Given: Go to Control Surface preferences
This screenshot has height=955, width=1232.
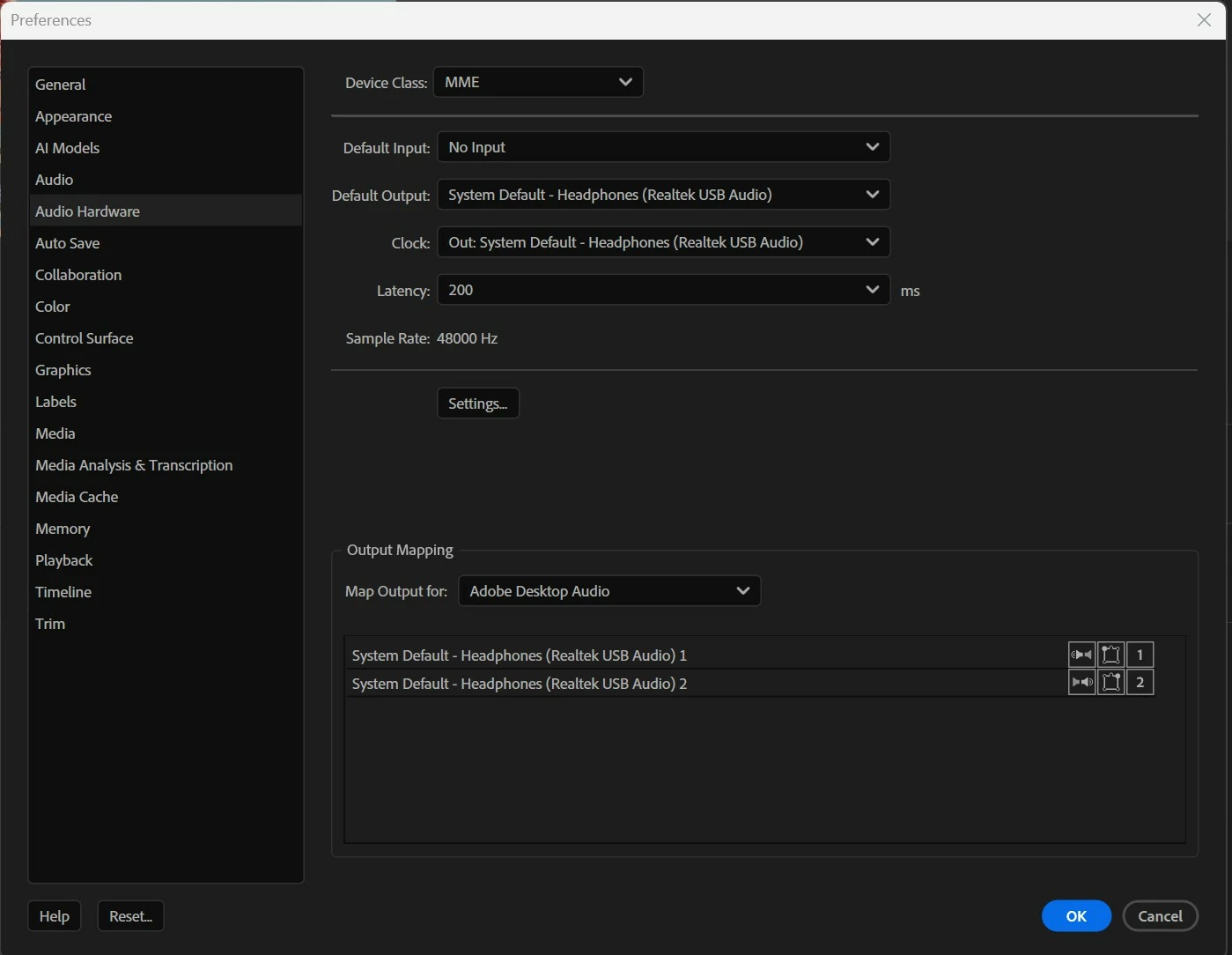Looking at the screenshot, I should [x=166, y=338].
